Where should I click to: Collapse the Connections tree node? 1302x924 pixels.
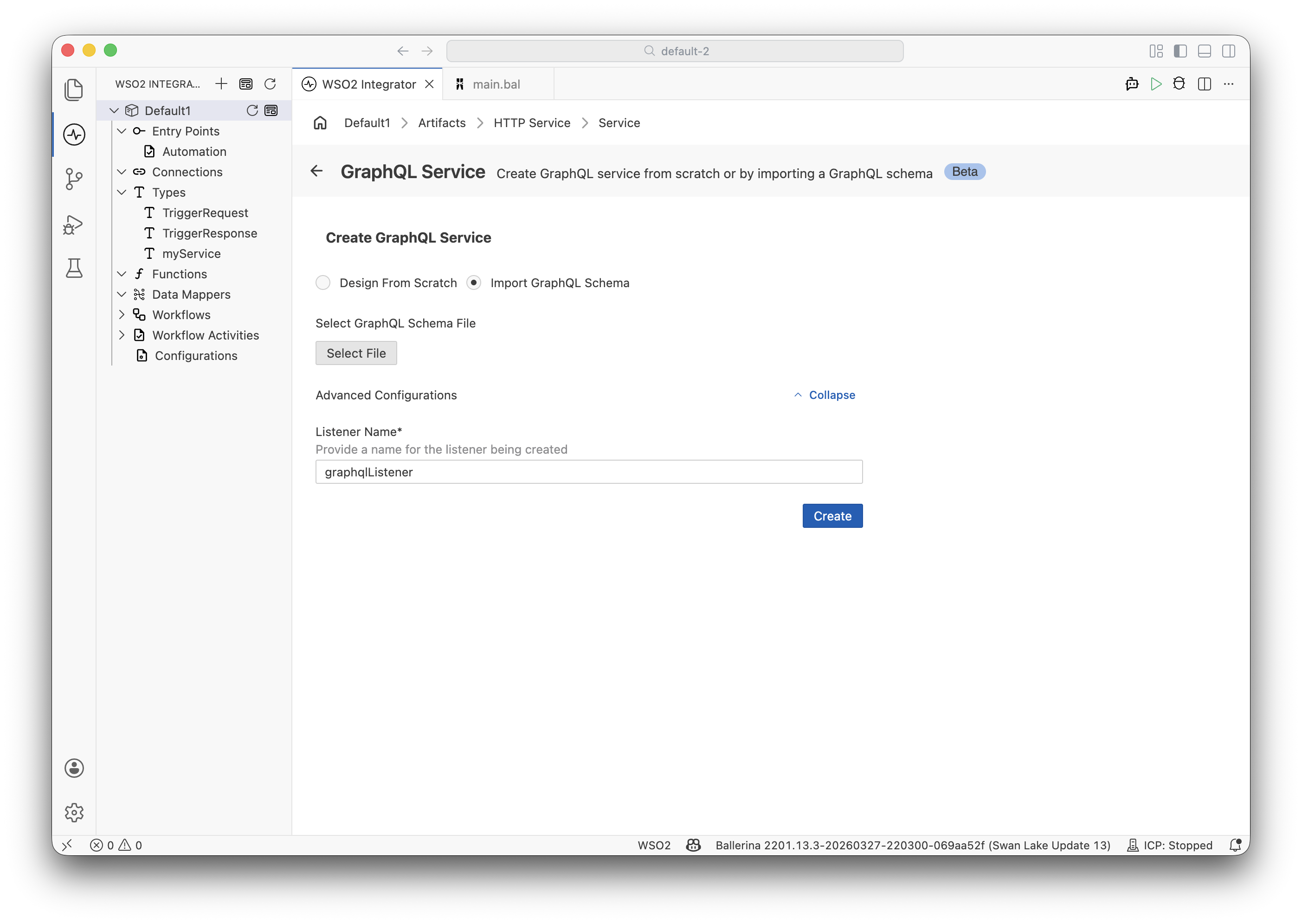coord(122,172)
